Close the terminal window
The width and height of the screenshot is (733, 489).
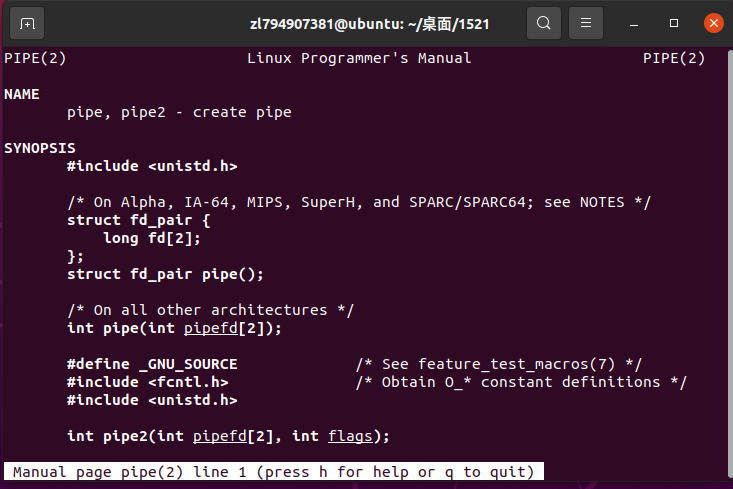tap(713, 23)
